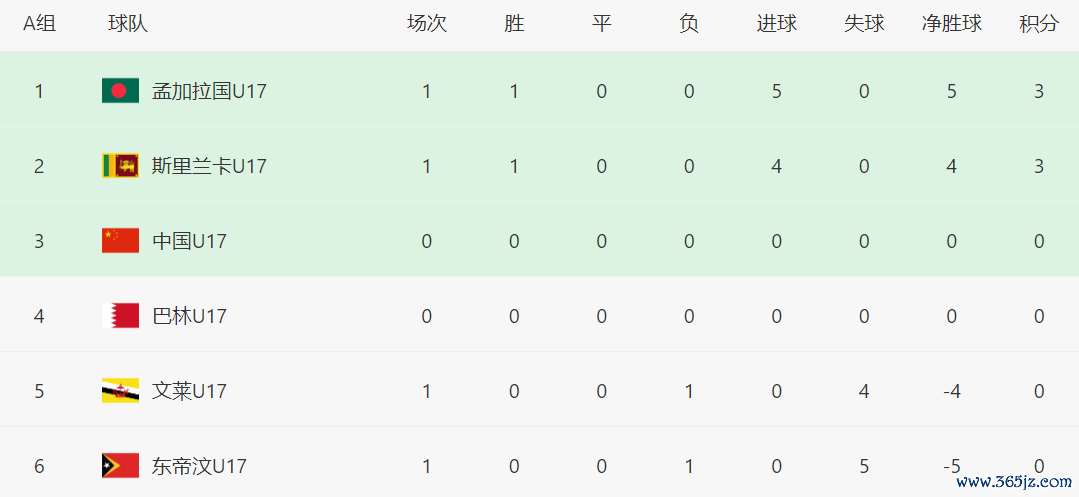Select the 东帝汶U17 team name
Image resolution: width=1079 pixels, height=497 pixels.
coord(199,466)
